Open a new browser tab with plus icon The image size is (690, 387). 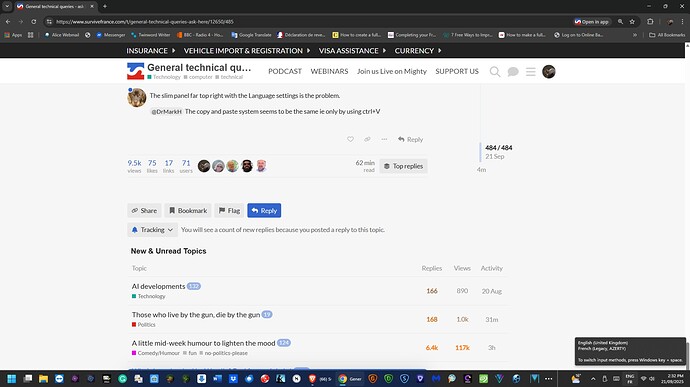(x=105, y=6)
